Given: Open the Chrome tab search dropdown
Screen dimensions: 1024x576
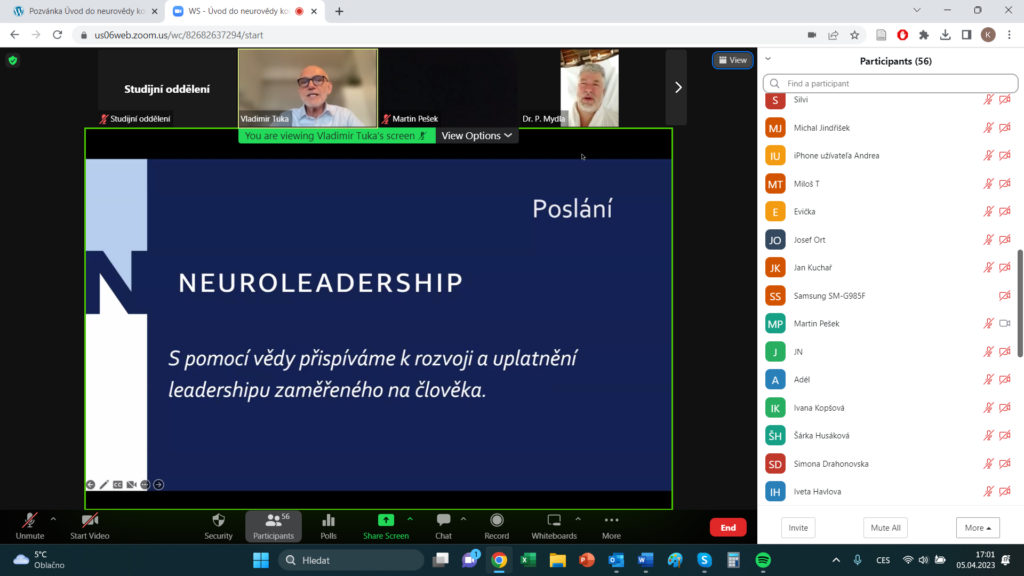Looking at the screenshot, I should point(917,10).
